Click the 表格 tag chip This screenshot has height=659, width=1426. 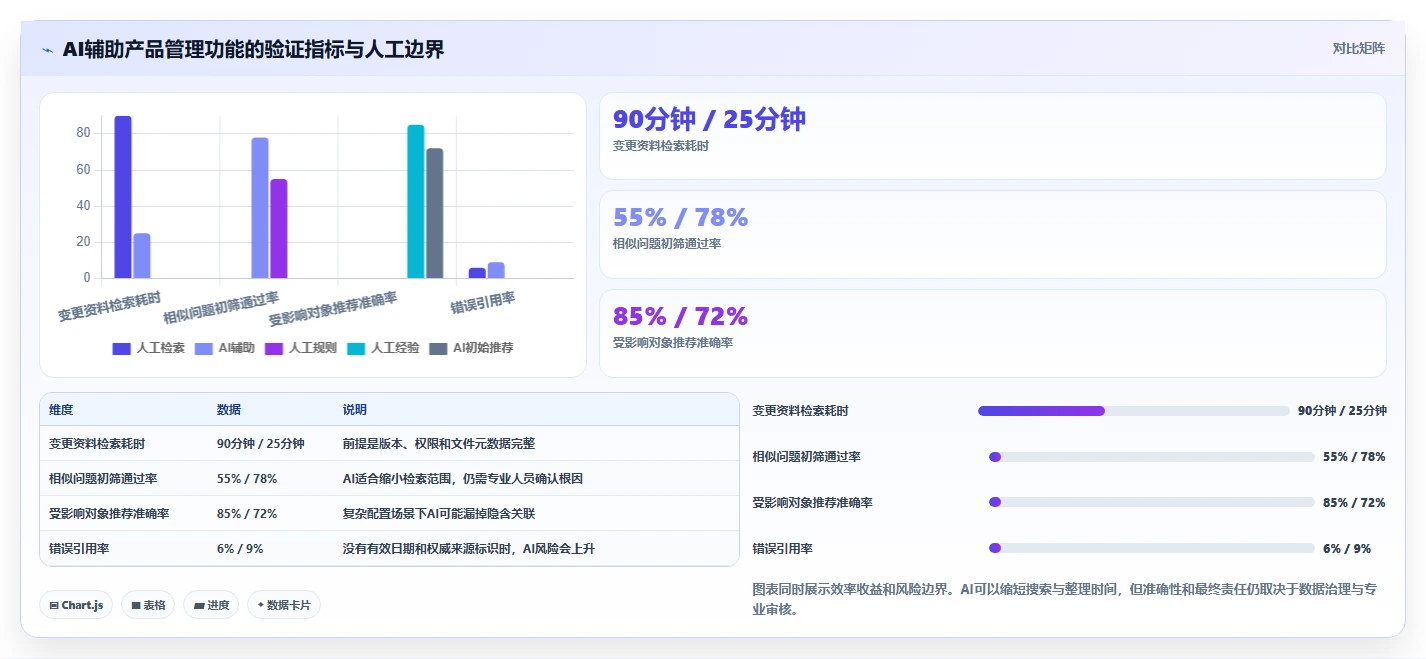click(x=148, y=605)
